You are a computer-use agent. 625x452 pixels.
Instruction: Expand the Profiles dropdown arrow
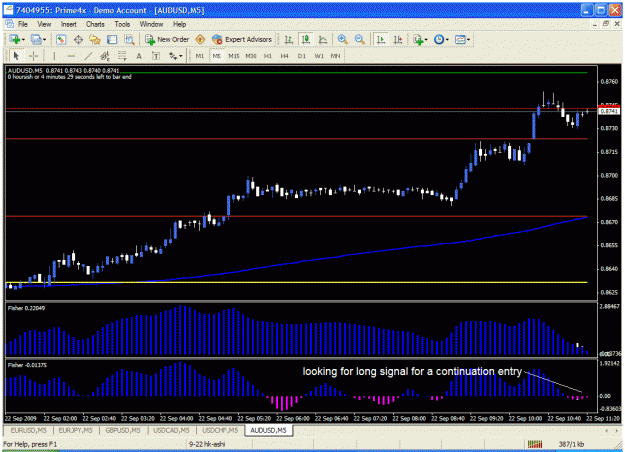click(44, 39)
